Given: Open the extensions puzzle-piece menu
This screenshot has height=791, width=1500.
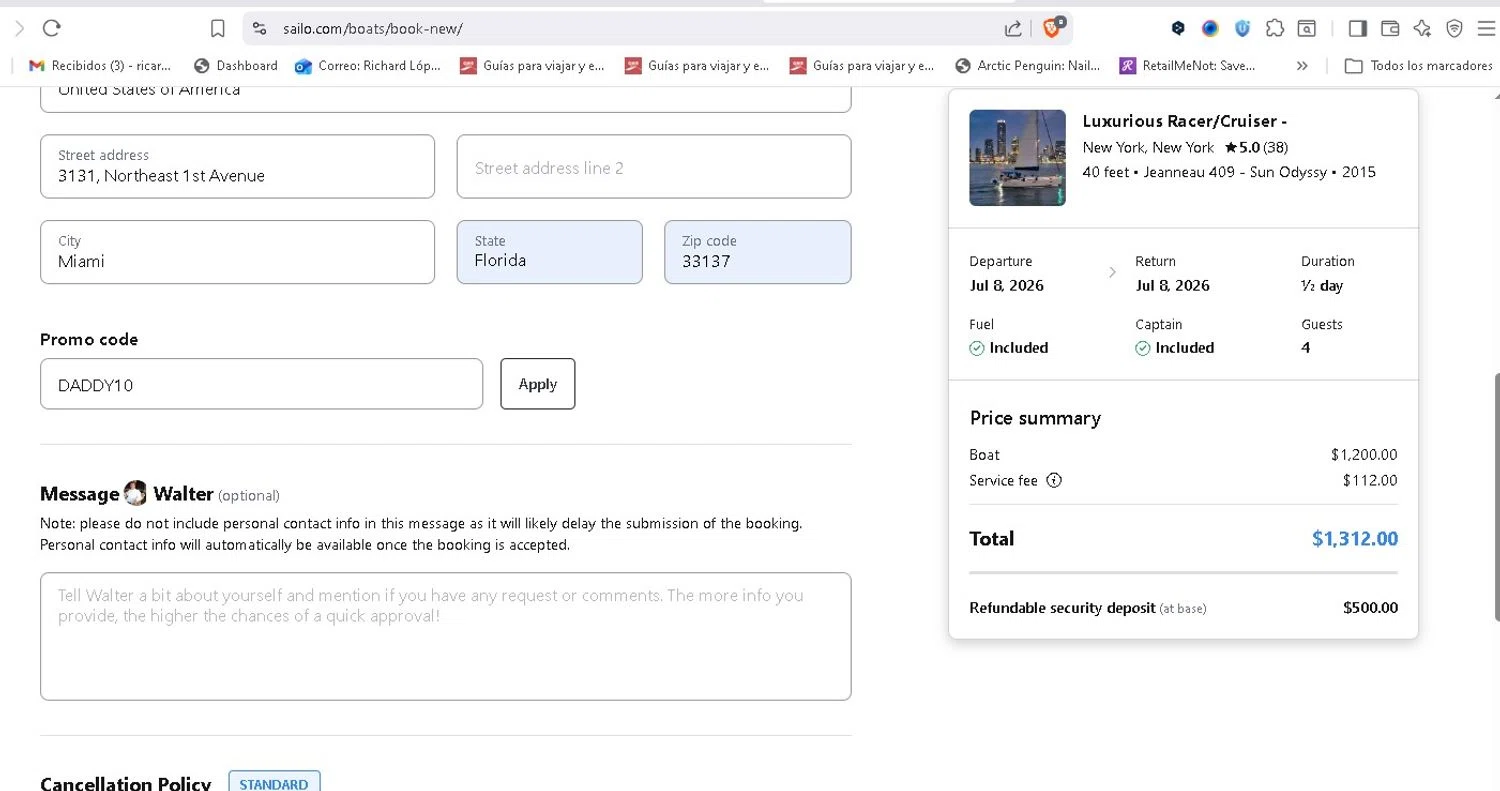Looking at the screenshot, I should tap(1274, 29).
